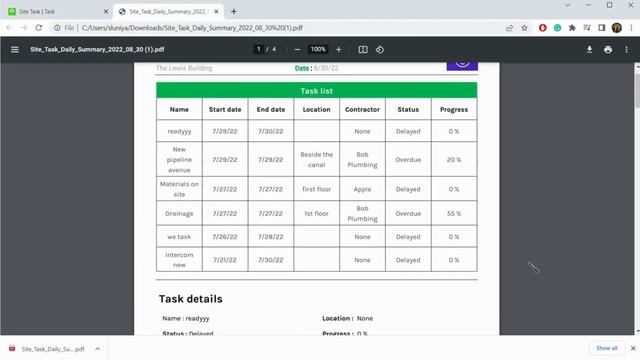
Task: Rotate the PDF counterclockwise
Action: click(380, 49)
